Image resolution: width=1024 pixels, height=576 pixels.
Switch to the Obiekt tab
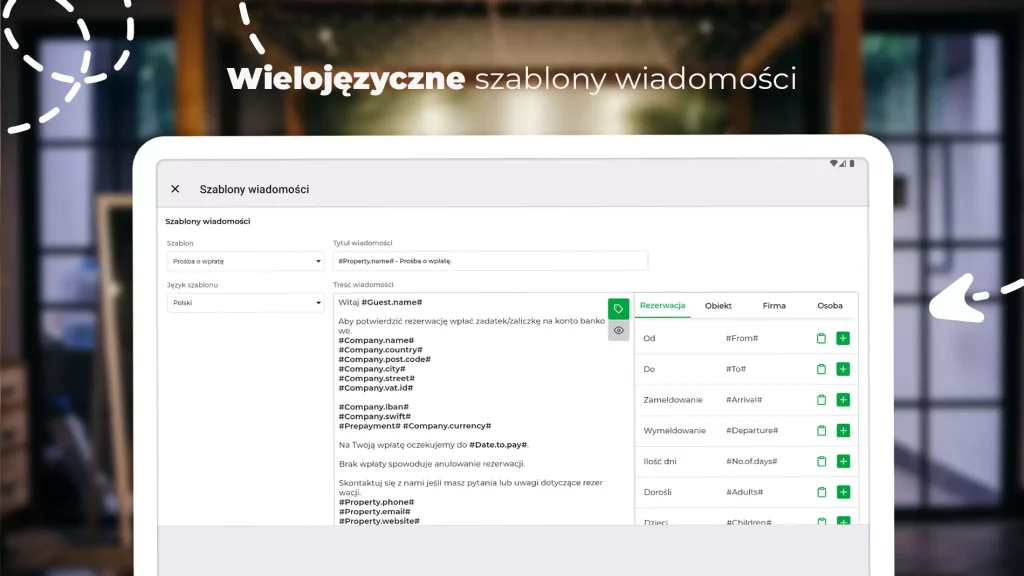[x=718, y=306]
